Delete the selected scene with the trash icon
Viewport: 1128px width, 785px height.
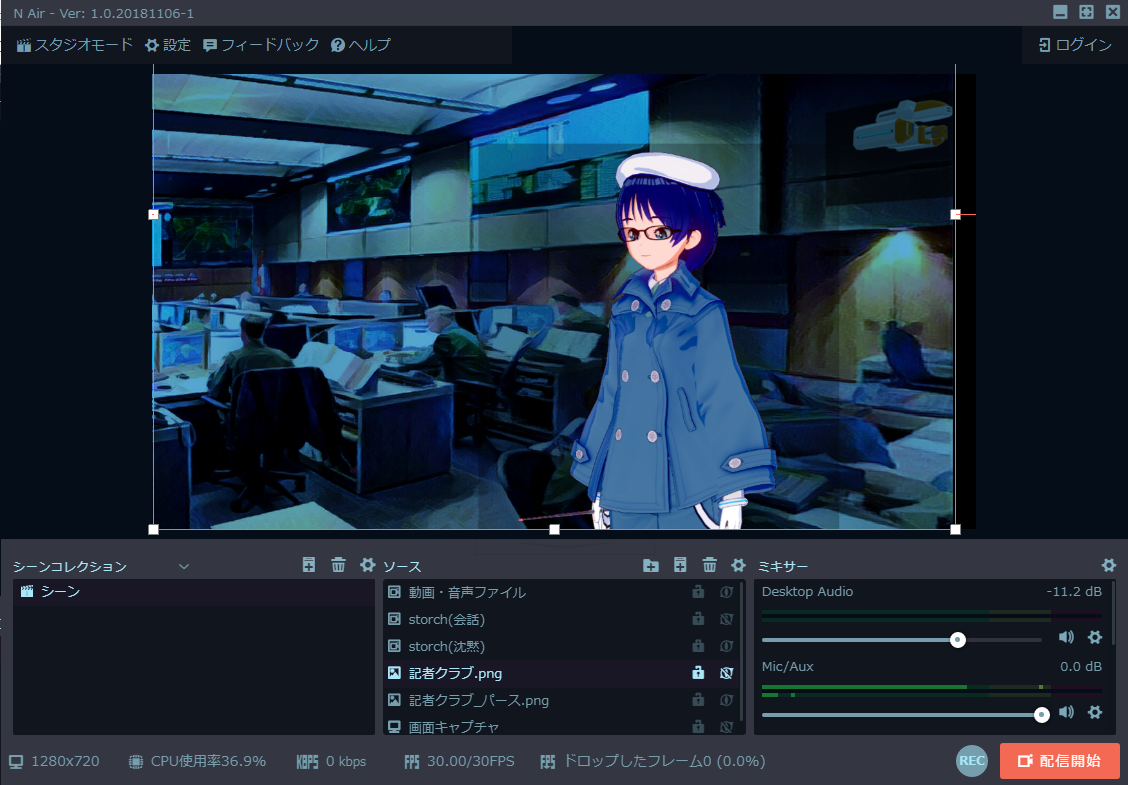(338, 565)
